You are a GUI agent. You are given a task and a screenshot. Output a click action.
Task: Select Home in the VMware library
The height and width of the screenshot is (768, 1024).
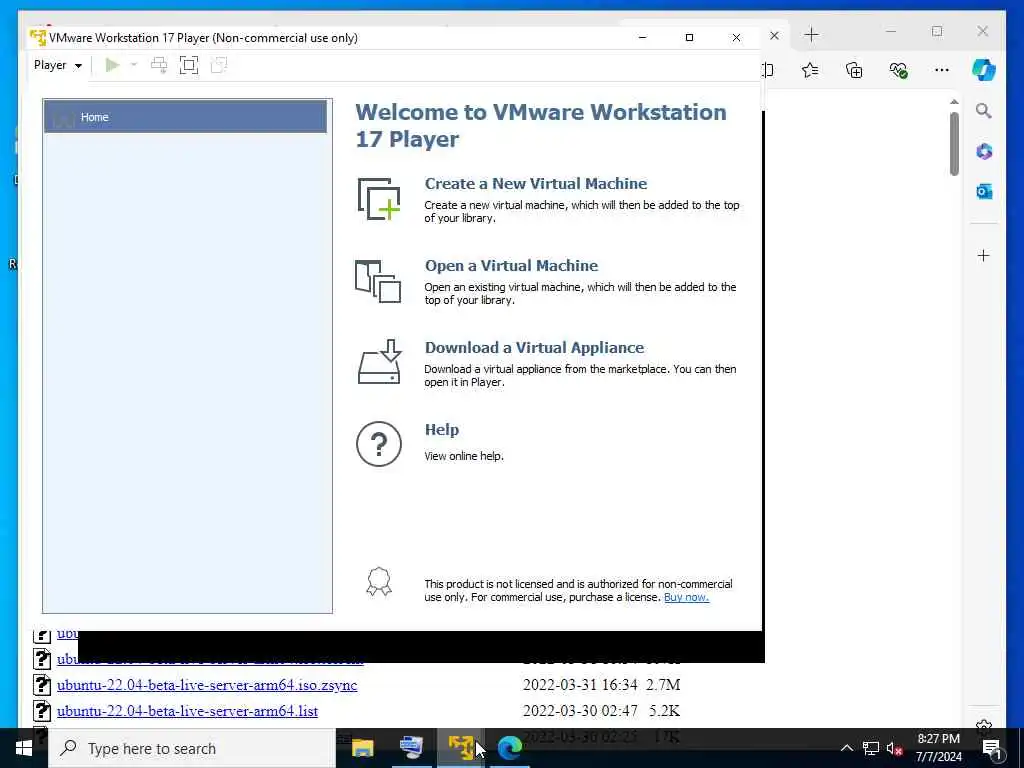[x=185, y=117]
